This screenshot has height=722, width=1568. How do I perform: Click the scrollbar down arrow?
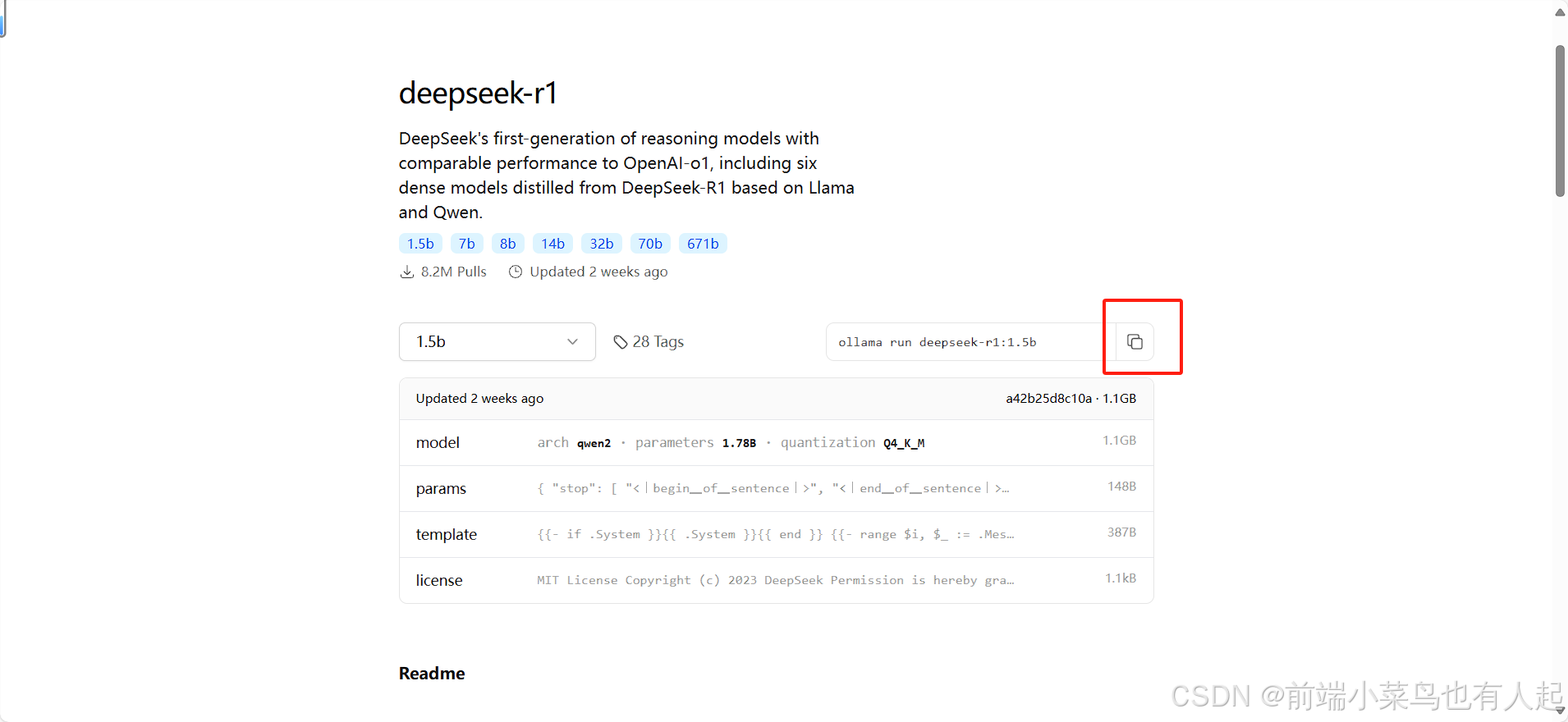(x=1560, y=711)
